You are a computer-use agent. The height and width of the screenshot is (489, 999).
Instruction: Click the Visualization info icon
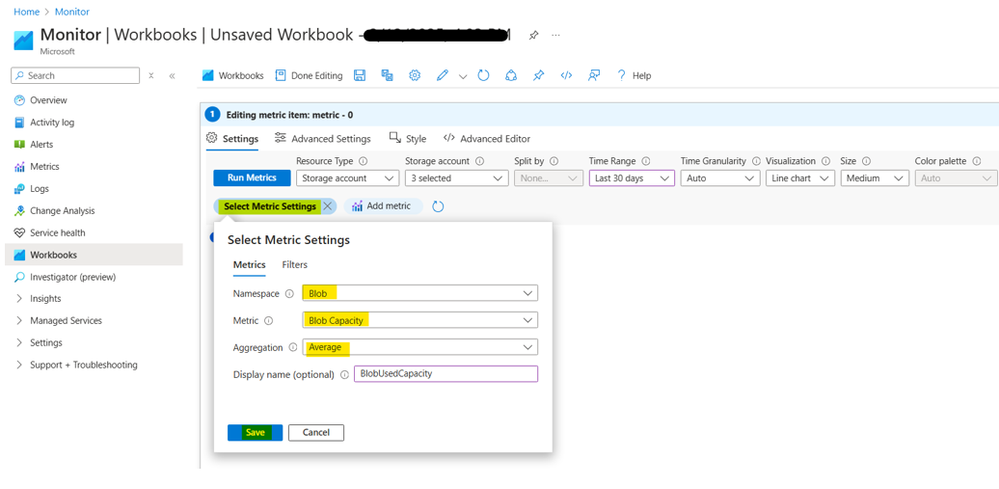coord(826,162)
